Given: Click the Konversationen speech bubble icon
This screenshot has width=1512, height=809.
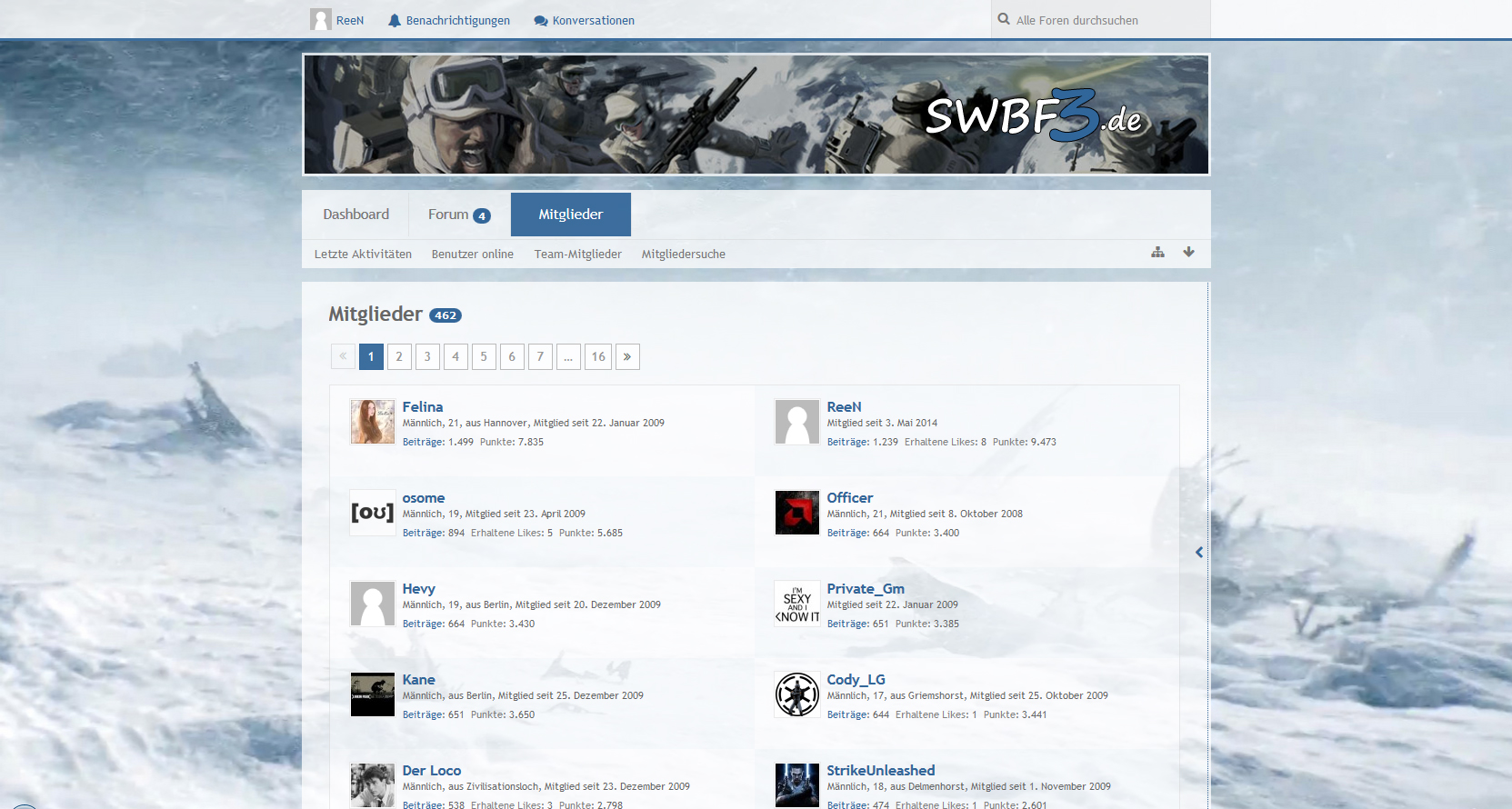Looking at the screenshot, I should (541, 21).
